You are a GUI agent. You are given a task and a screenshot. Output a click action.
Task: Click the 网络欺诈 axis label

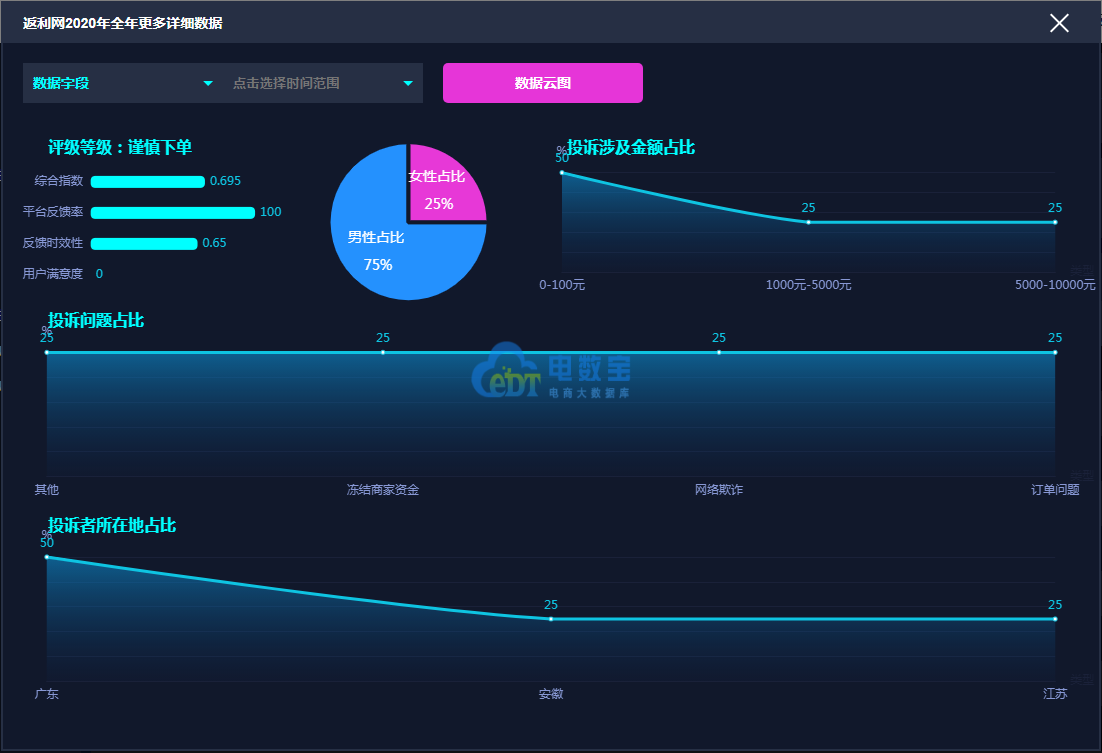pos(719,489)
